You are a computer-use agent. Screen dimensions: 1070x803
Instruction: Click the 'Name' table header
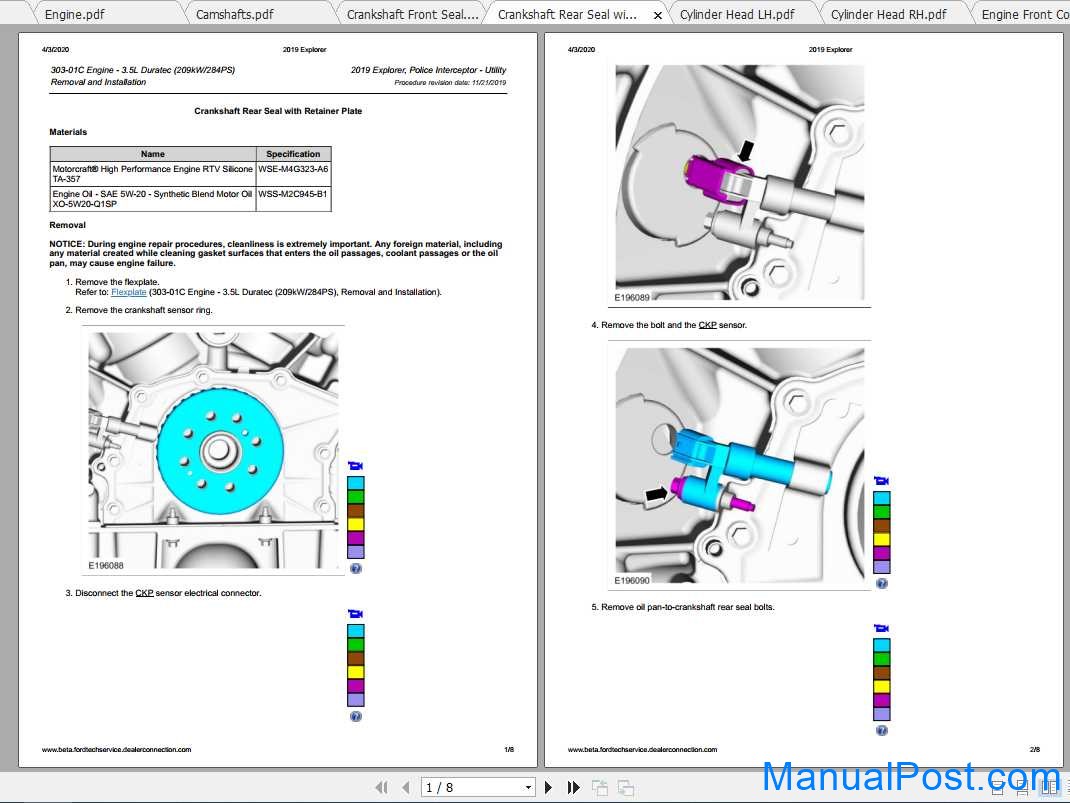click(x=153, y=154)
